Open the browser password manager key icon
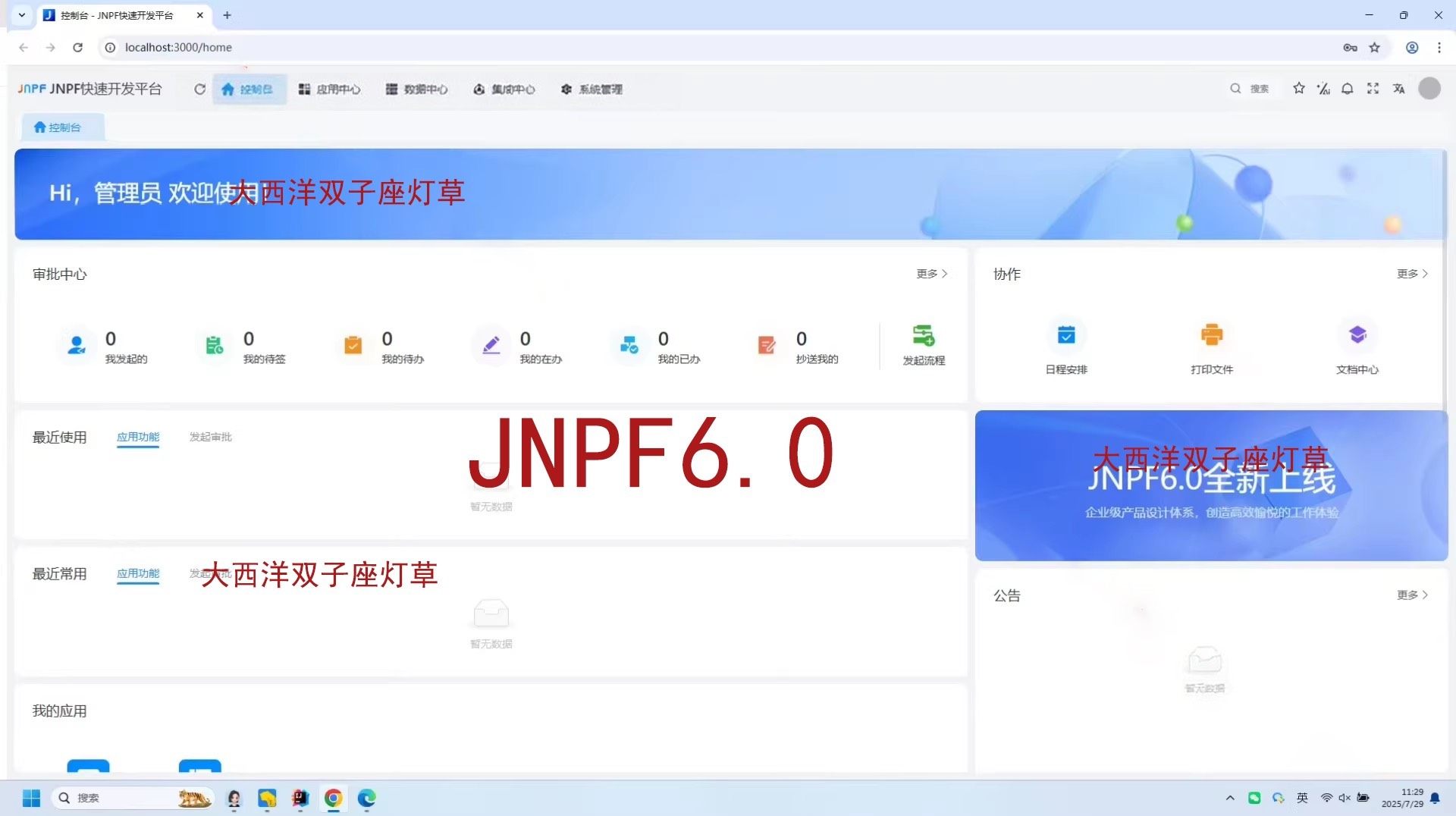The height and width of the screenshot is (816, 1456). [1350, 47]
